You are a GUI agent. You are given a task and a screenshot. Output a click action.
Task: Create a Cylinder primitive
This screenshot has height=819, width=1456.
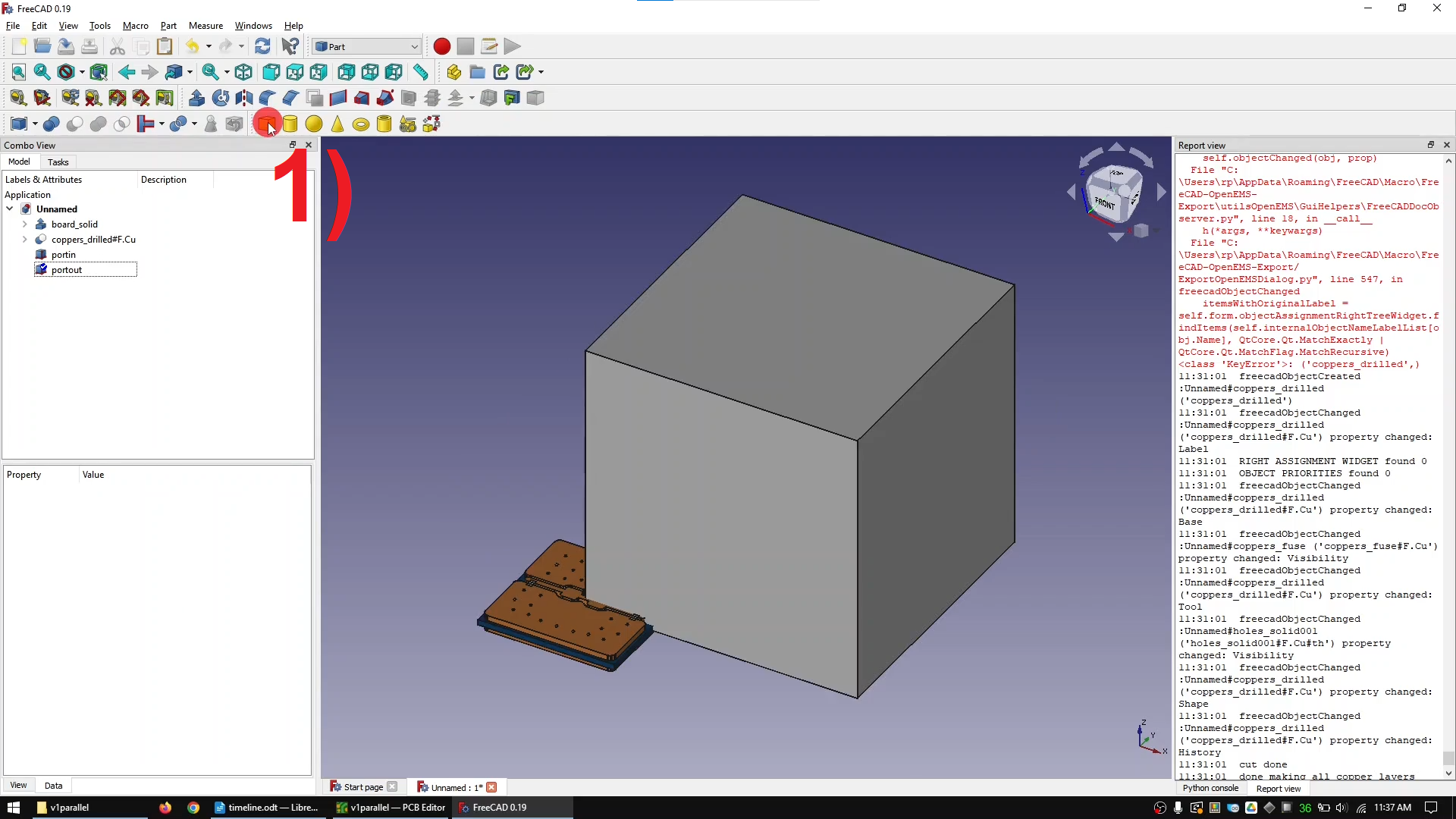tap(290, 124)
